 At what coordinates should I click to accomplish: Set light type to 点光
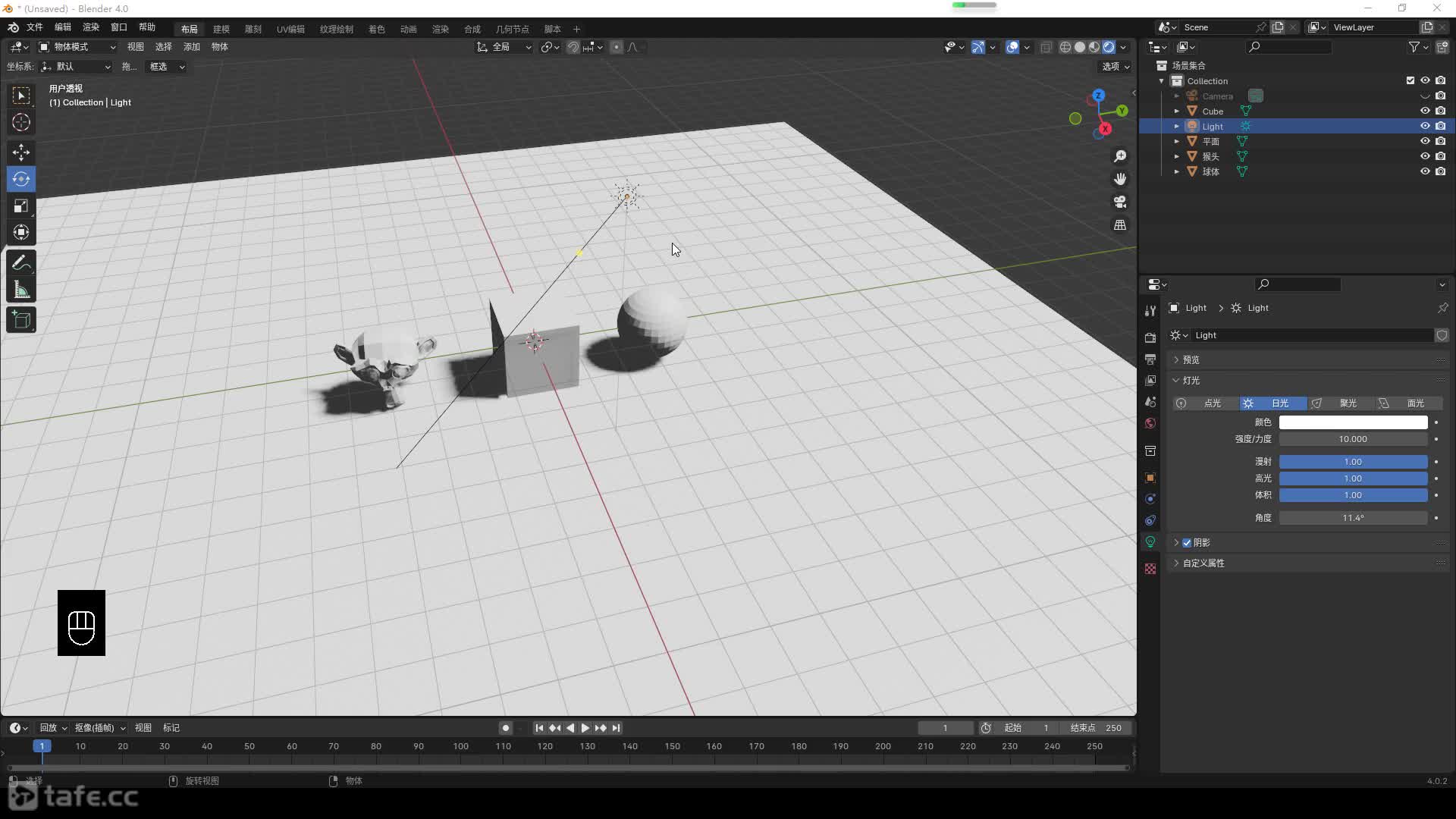[x=1206, y=403]
